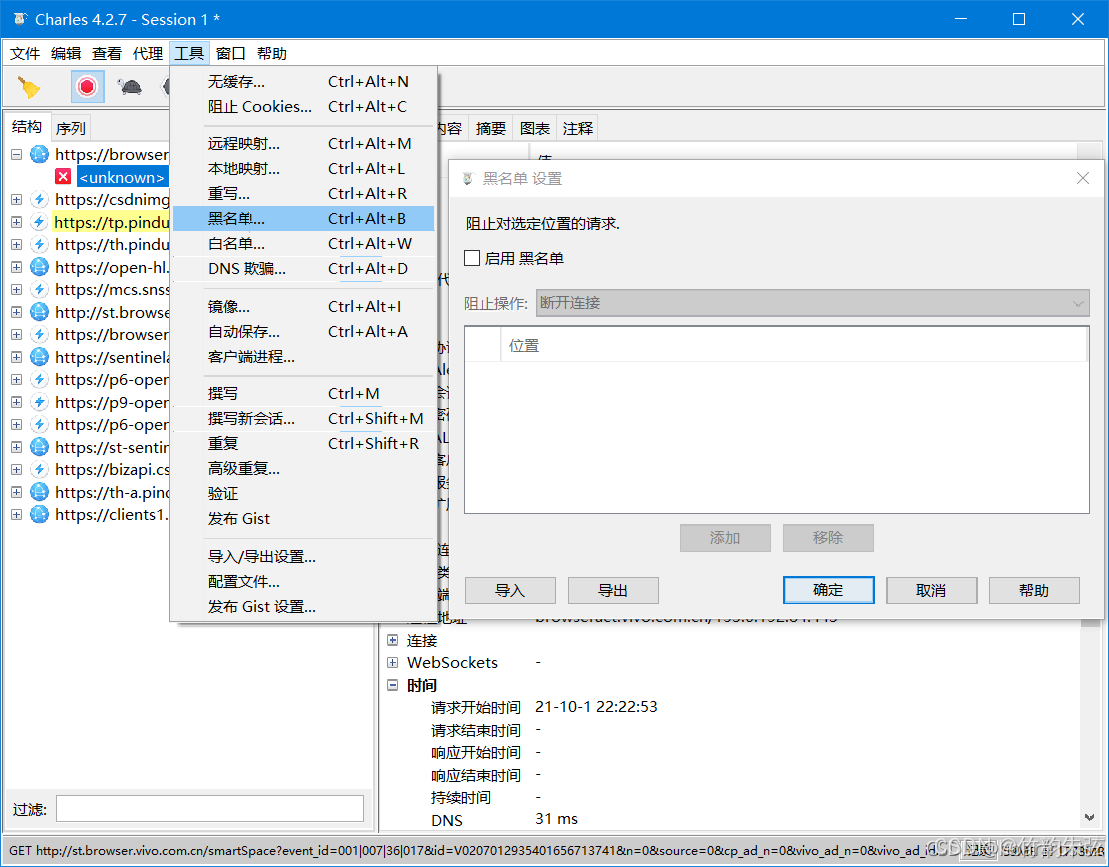Click lightning icon beside https://th.pindu
This screenshot has width=1109, height=867.
[x=40, y=245]
